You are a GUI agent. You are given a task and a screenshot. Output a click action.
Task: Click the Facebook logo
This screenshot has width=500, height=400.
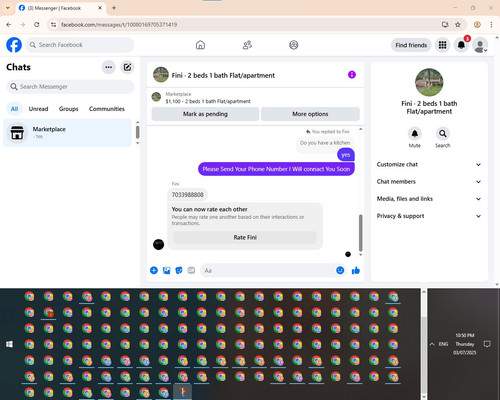(x=14, y=45)
